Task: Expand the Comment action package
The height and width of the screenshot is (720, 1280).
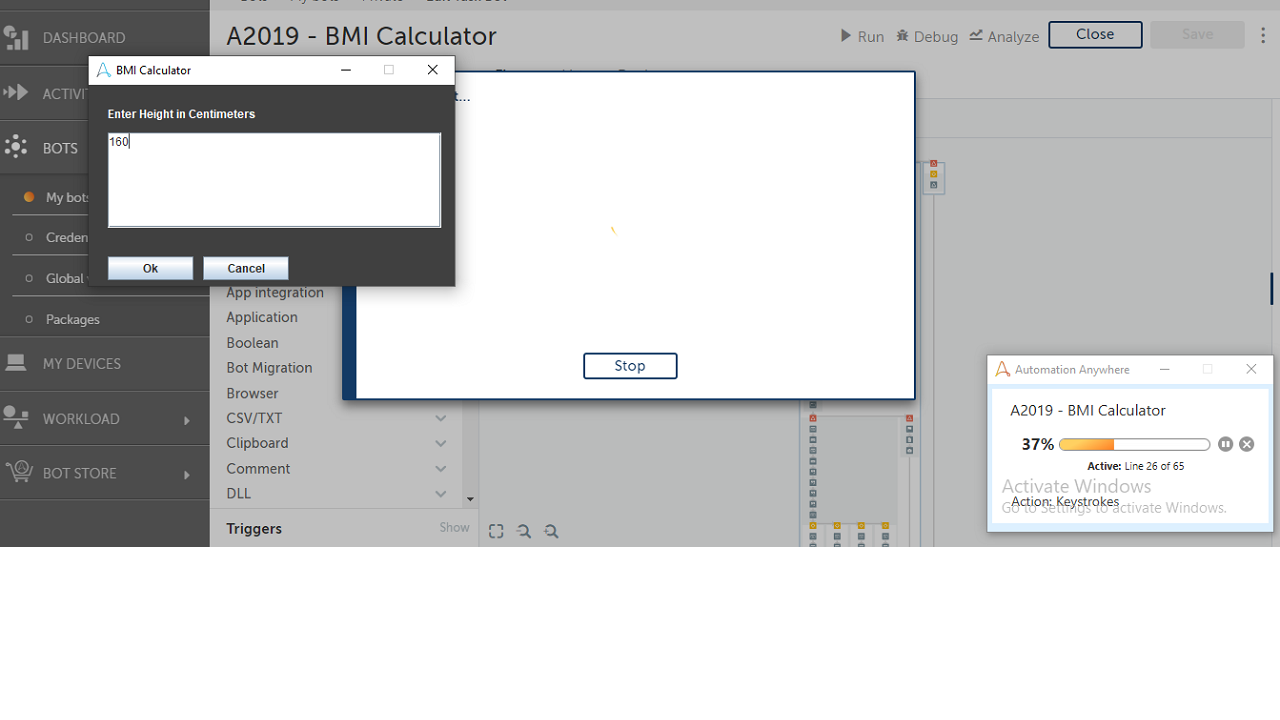Action: (440, 468)
